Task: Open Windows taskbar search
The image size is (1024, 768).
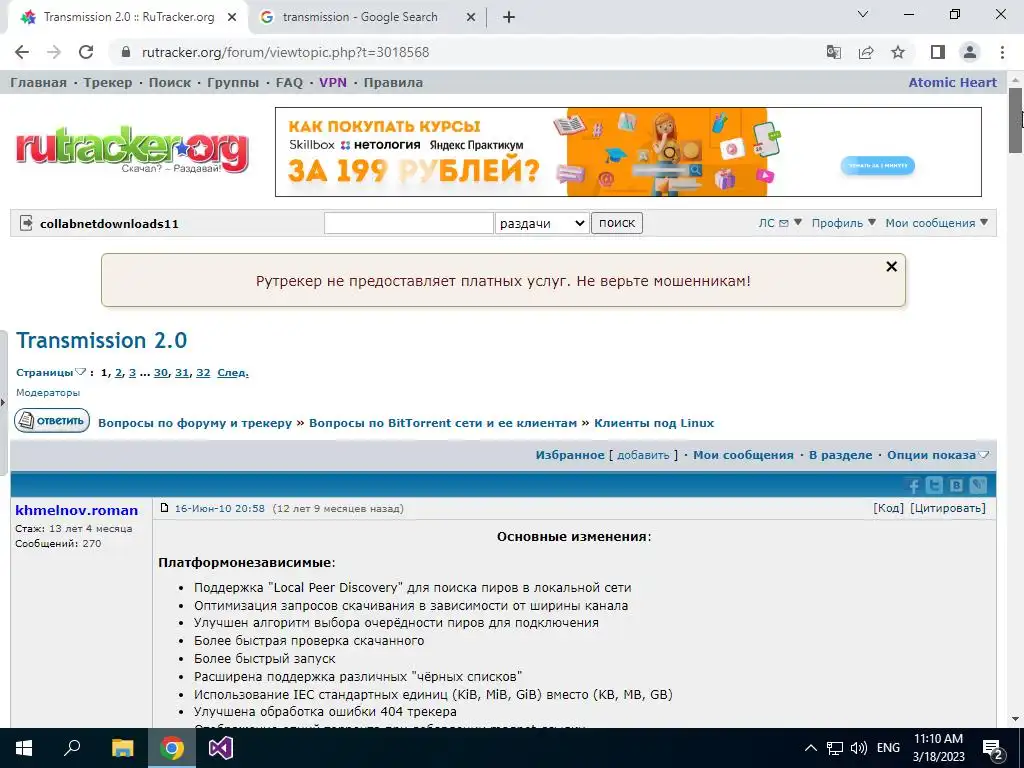Action: [x=72, y=748]
